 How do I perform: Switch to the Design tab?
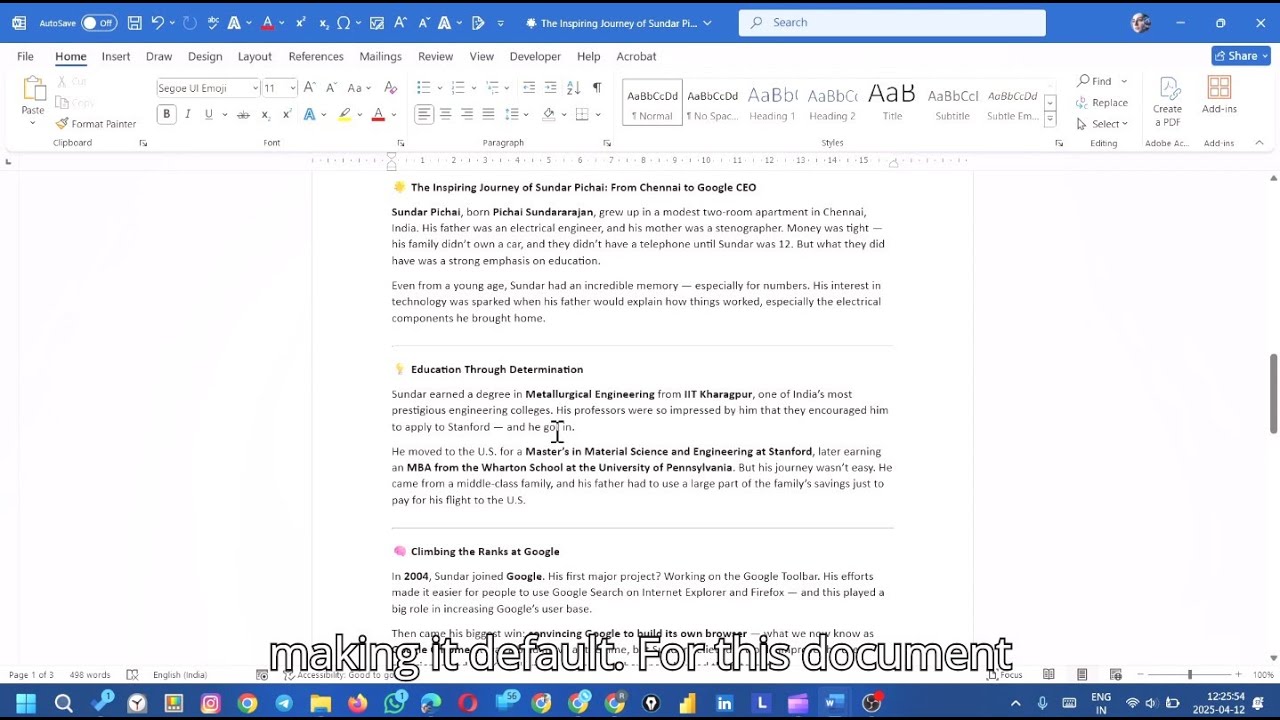(205, 56)
